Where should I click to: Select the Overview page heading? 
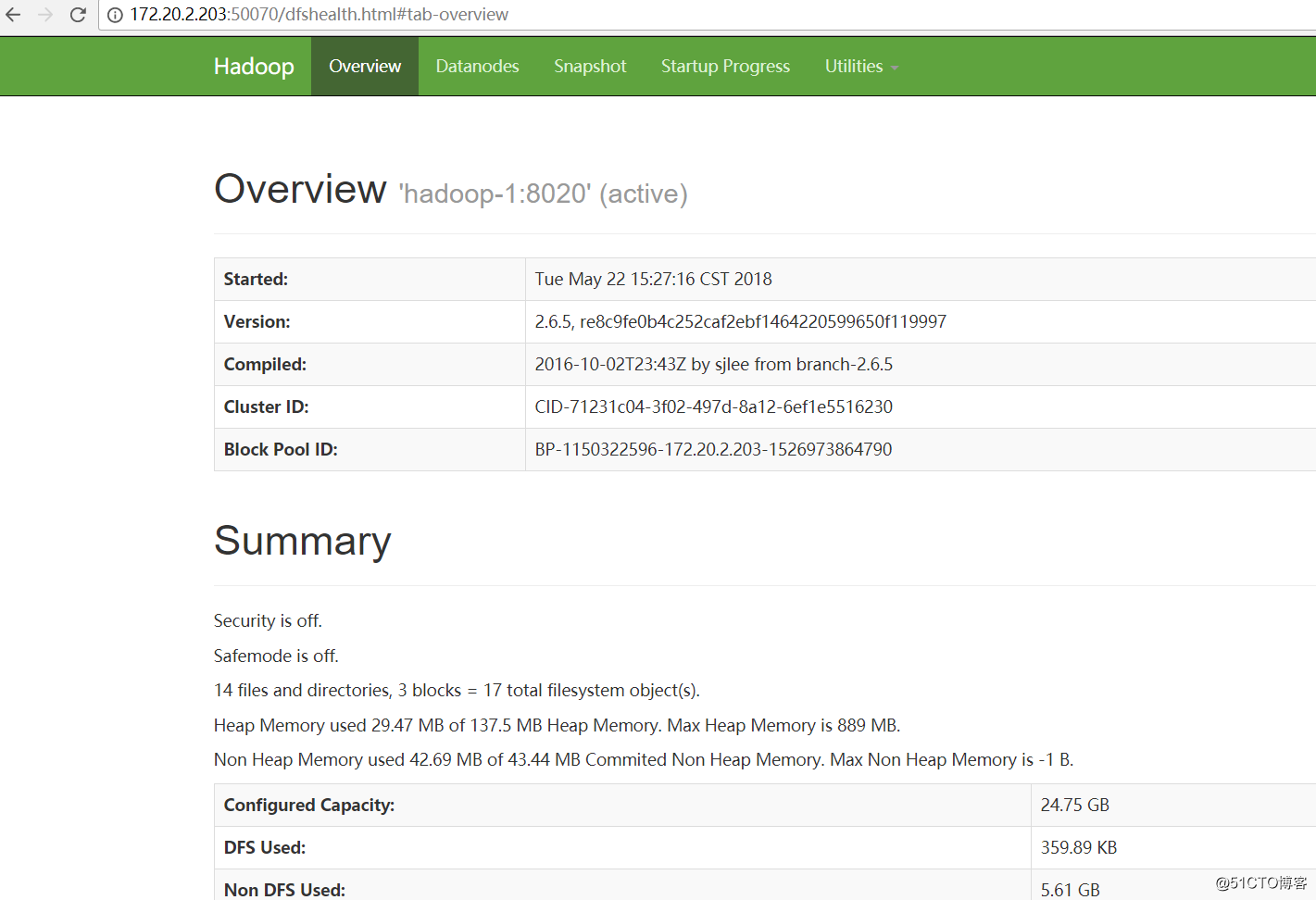300,189
